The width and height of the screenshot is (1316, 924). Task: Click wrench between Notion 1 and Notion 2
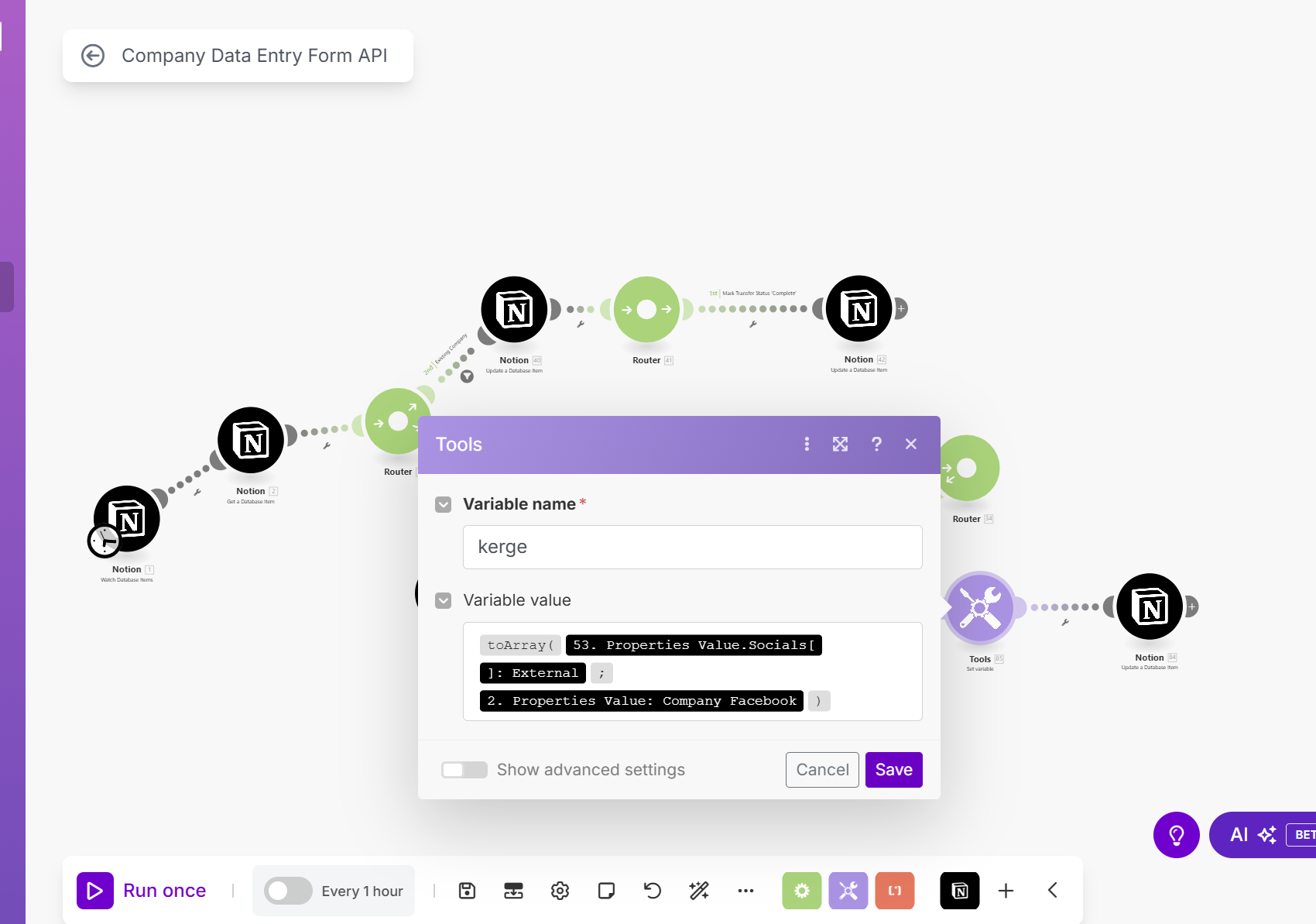pyautogui.click(x=197, y=492)
